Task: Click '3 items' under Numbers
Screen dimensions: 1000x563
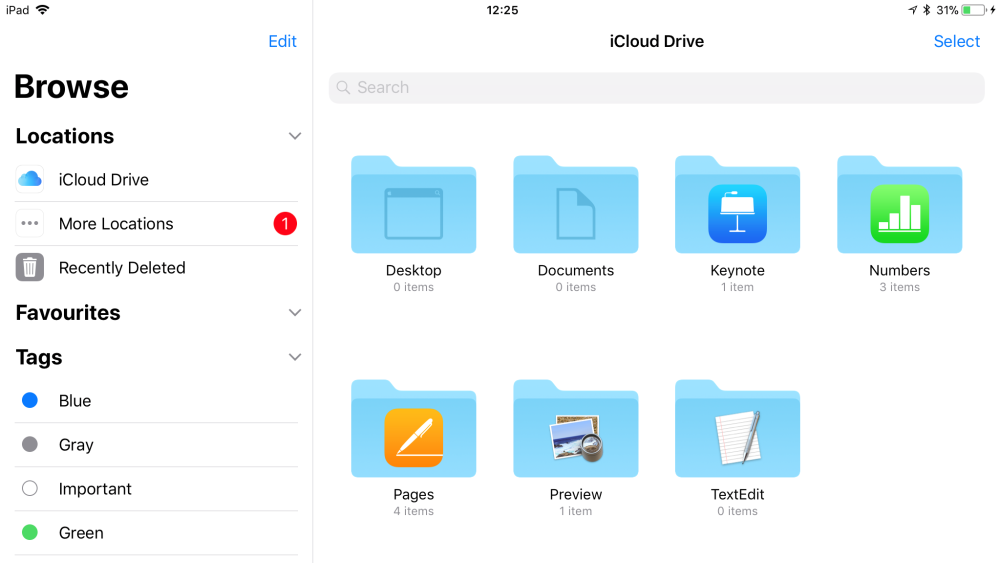Action: point(899,287)
